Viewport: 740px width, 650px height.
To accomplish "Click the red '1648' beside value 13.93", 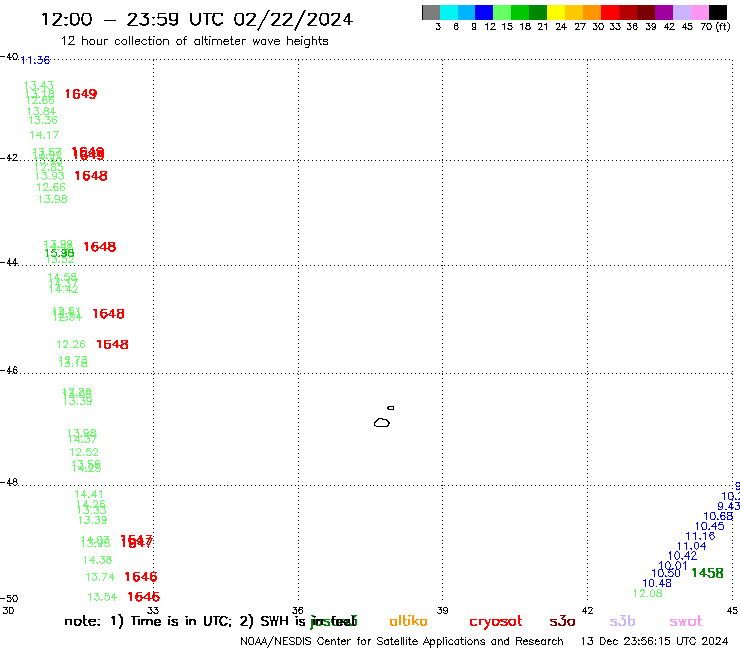I will pyautogui.click(x=91, y=176).
